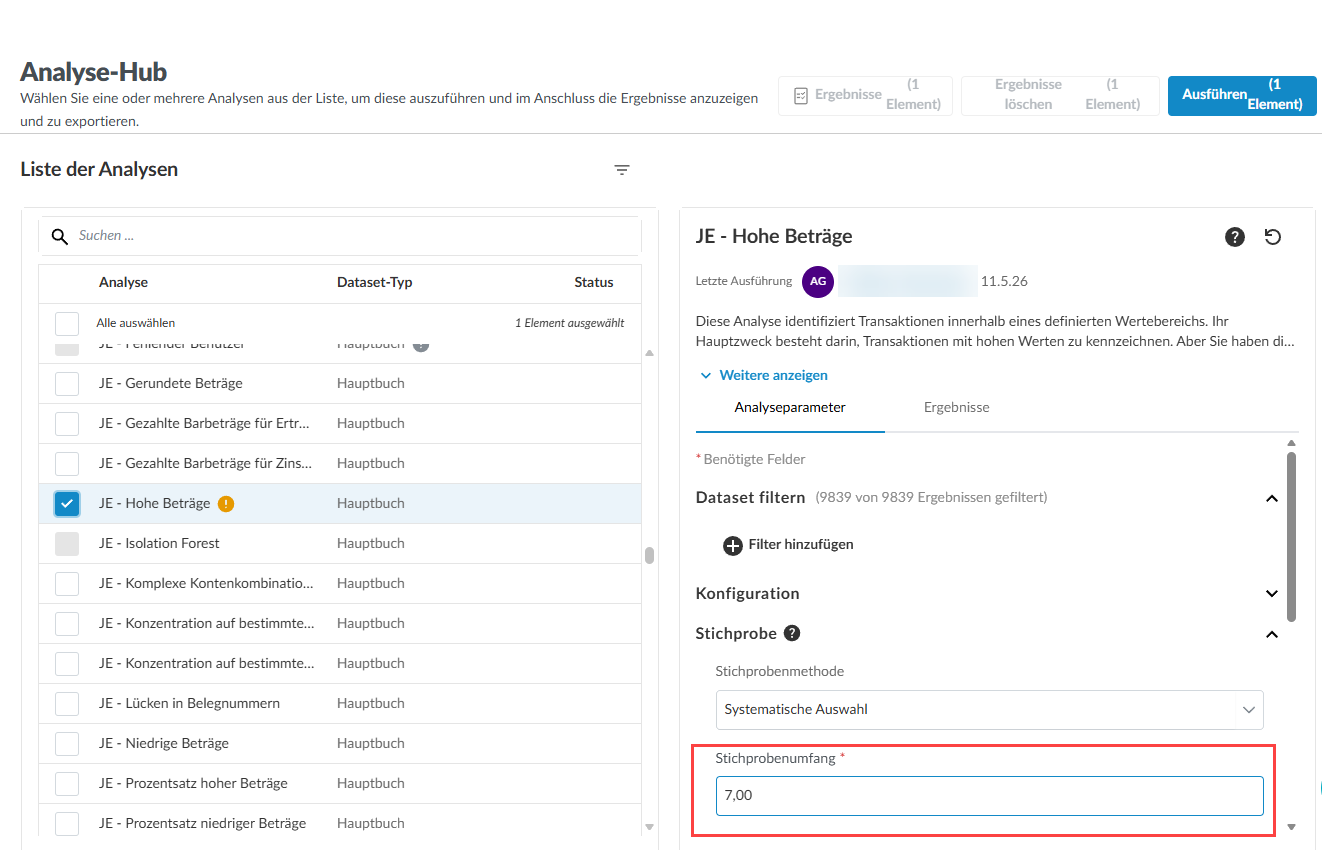Viewport: 1322px width, 852px height.
Task: Check the JE - Niedrige Beträge checkbox
Action: (x=67, y=743)
